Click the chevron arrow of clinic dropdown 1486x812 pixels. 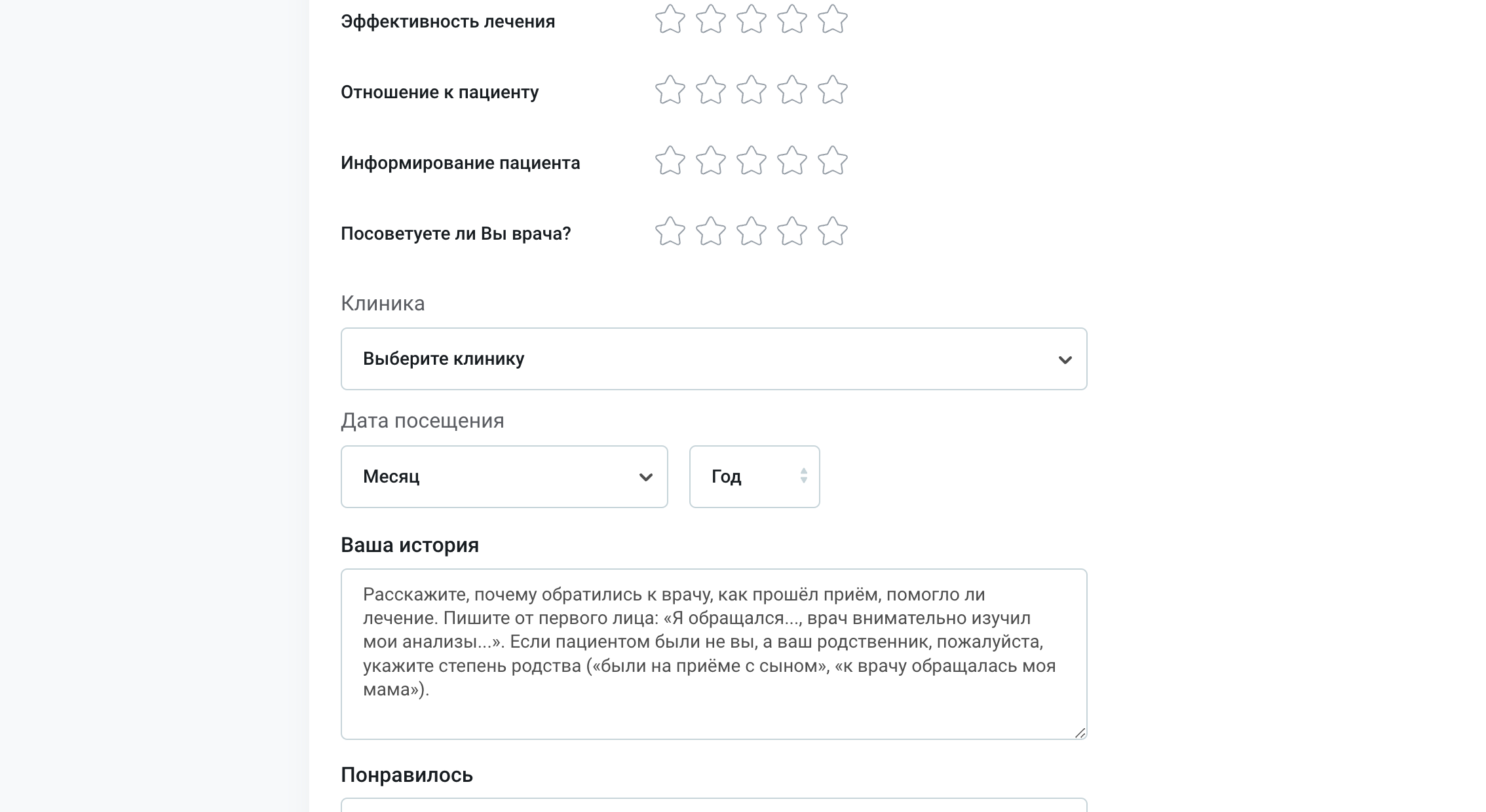(x=1065, y=360)
